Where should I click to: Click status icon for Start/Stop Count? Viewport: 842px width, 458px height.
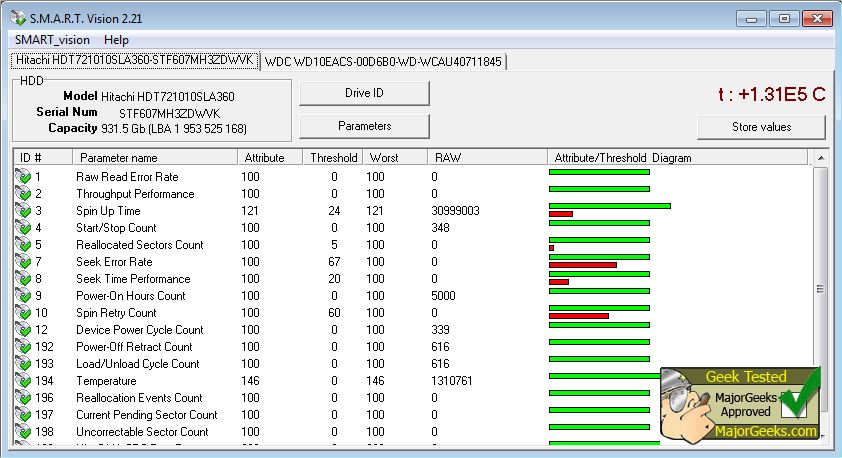click(x=23, y=228)
